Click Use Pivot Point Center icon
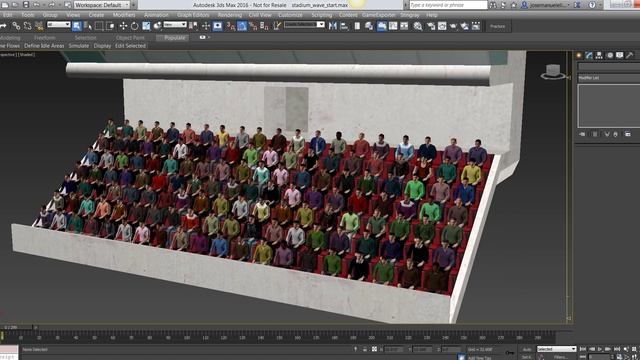 coord(193,26)
